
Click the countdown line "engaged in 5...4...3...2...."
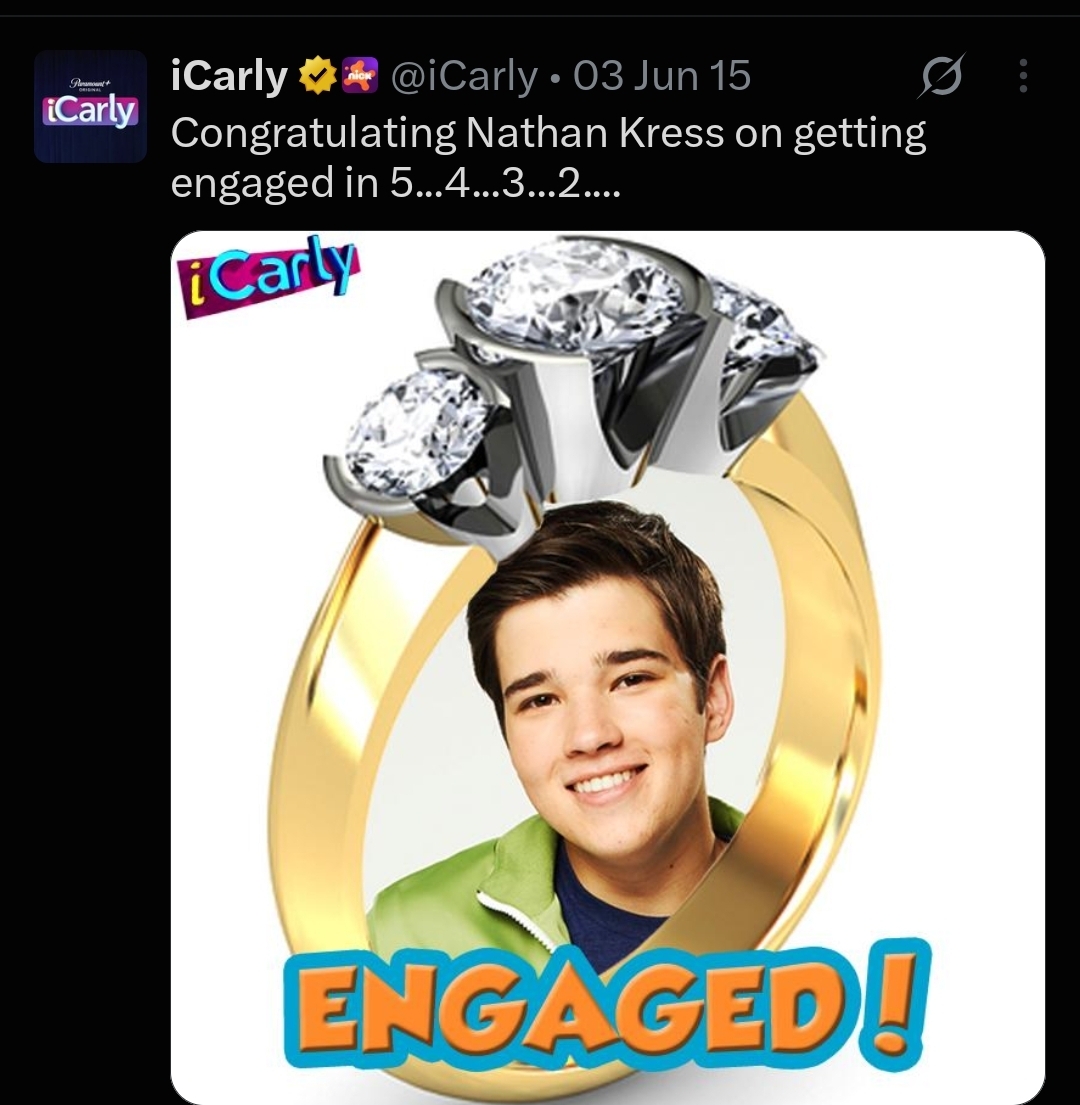(395, 183)
